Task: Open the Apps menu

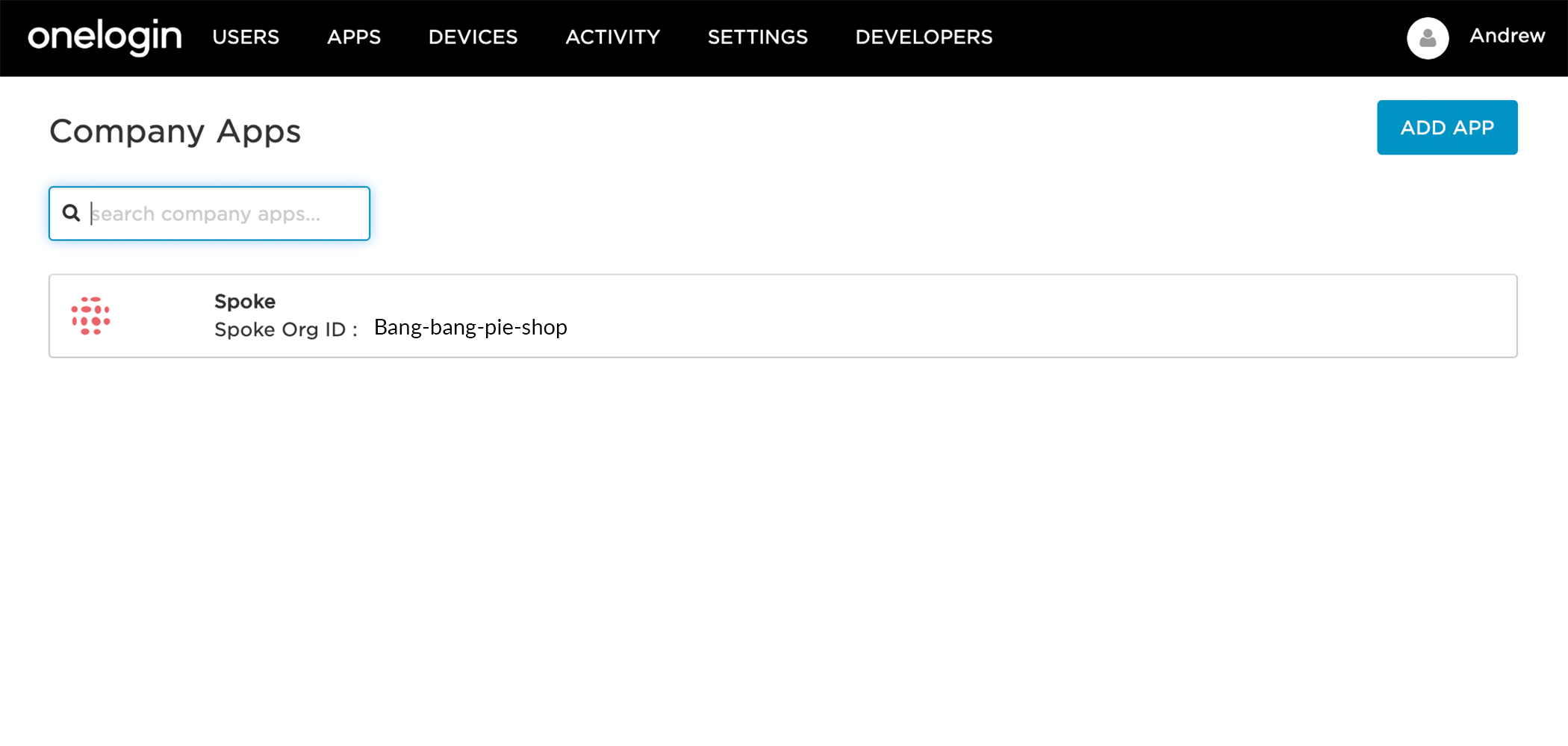Action: coord(354,37)
